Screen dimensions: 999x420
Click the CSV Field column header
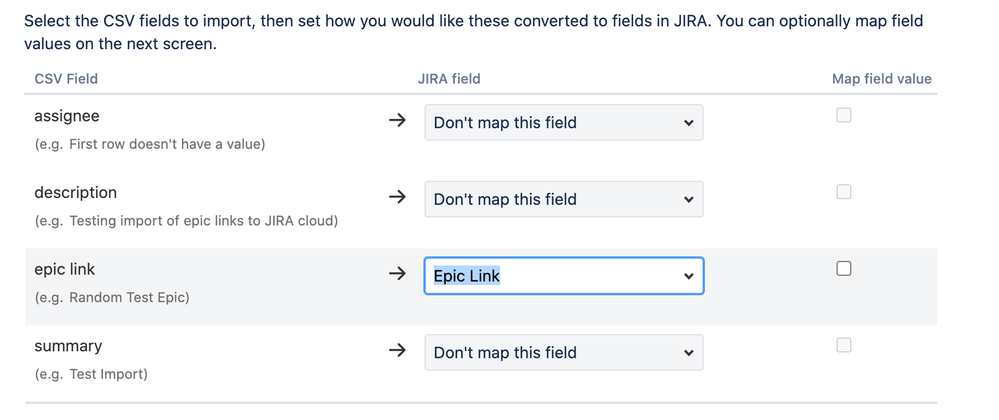pos(66,78)
